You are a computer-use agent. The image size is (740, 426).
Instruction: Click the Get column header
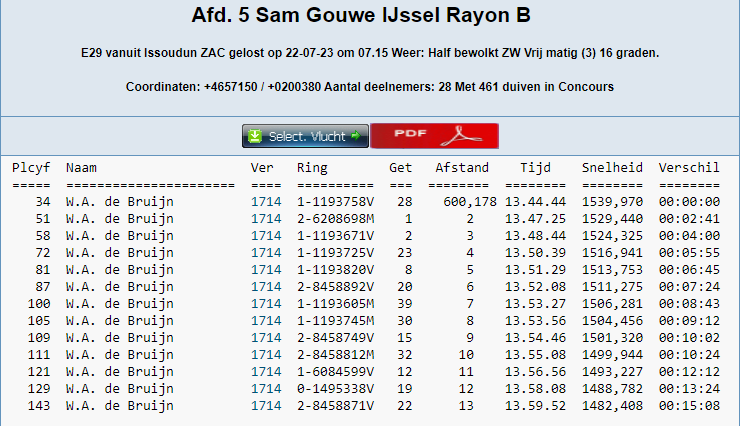point(400,168)
